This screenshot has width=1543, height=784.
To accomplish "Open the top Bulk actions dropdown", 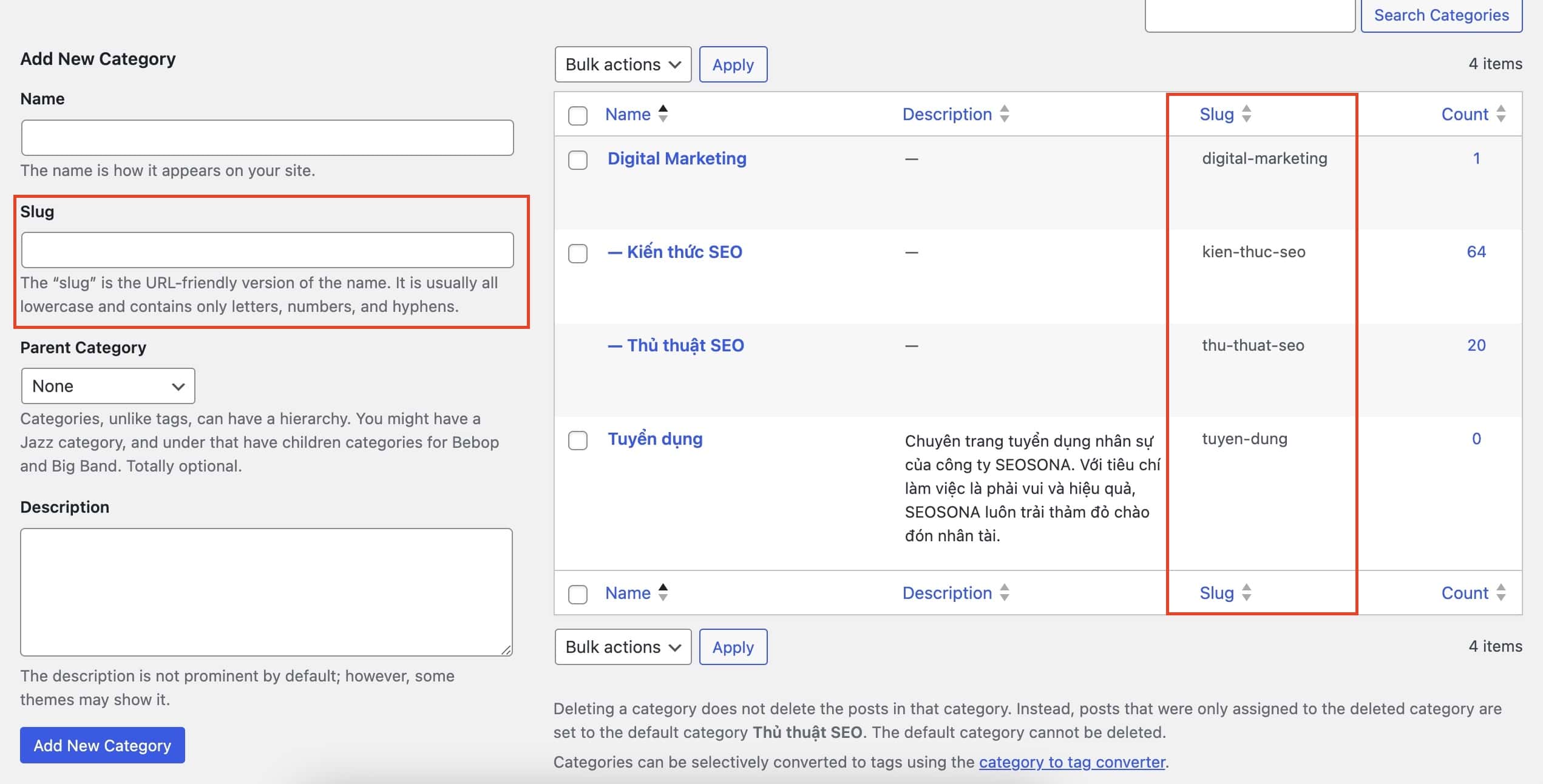I will [x=623, y=64].
